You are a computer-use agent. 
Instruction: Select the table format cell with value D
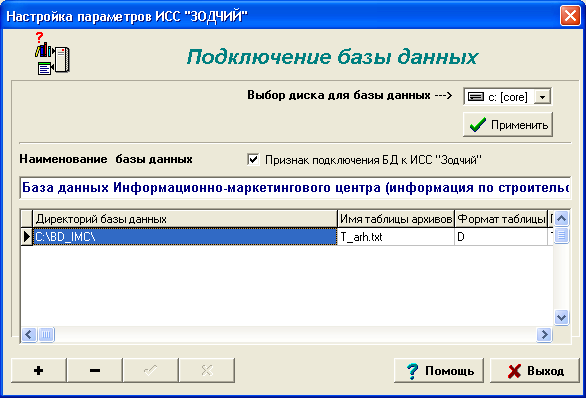pos(501,237)
